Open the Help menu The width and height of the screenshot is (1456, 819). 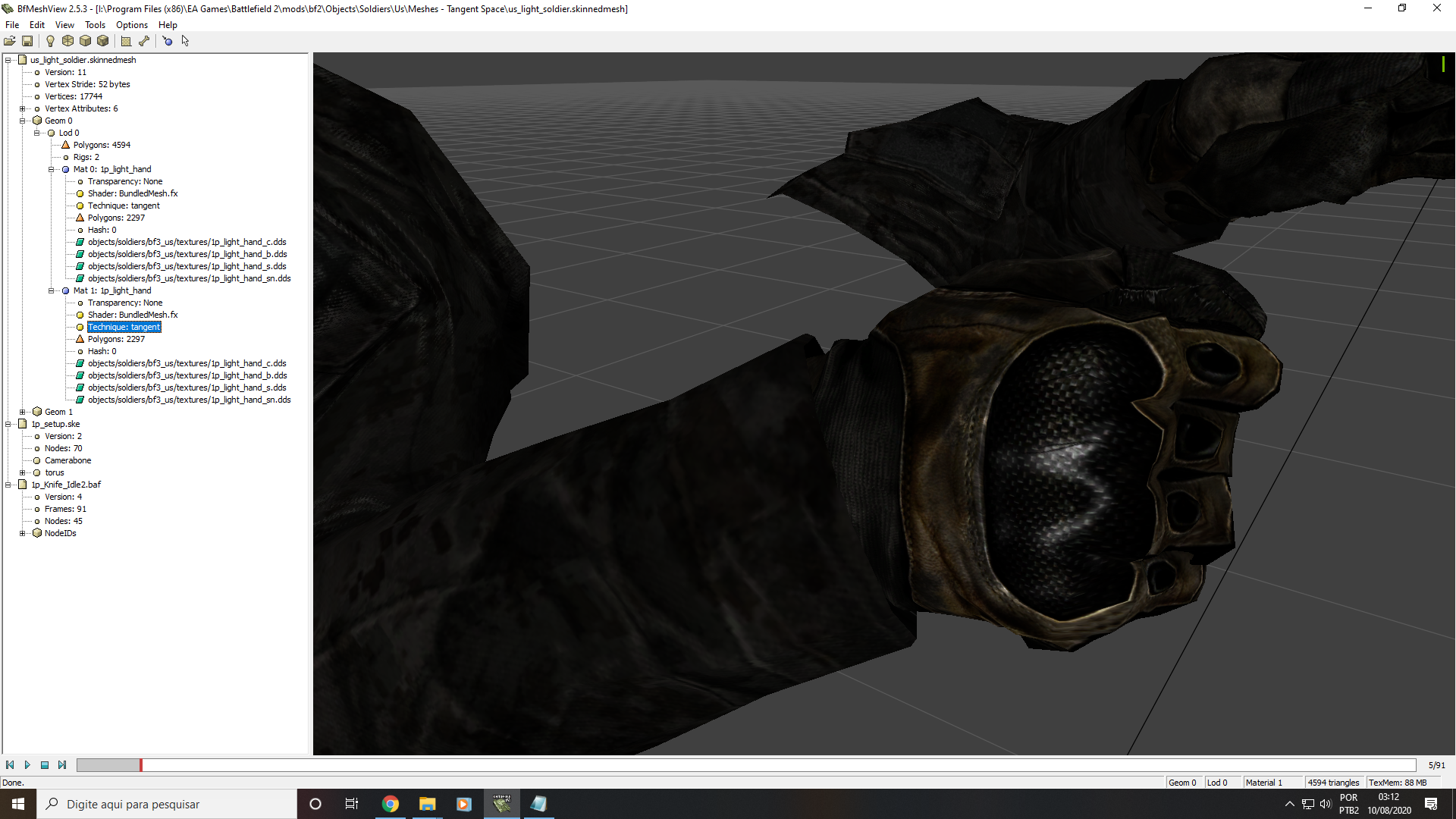(x=168, y=25)
